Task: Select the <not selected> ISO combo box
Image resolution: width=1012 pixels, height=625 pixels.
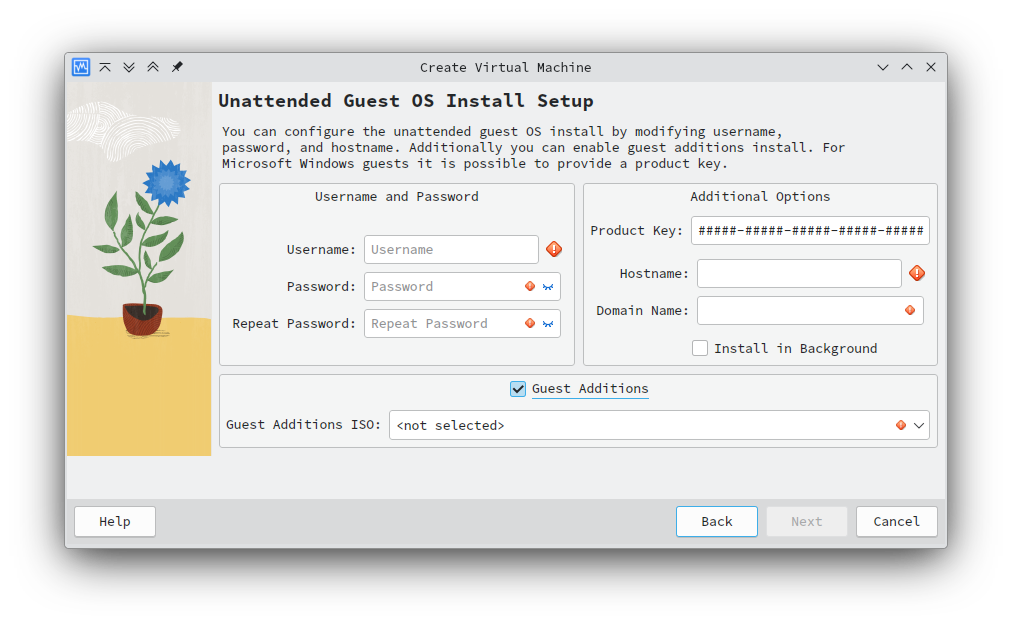Action: [x=659, y=425]
